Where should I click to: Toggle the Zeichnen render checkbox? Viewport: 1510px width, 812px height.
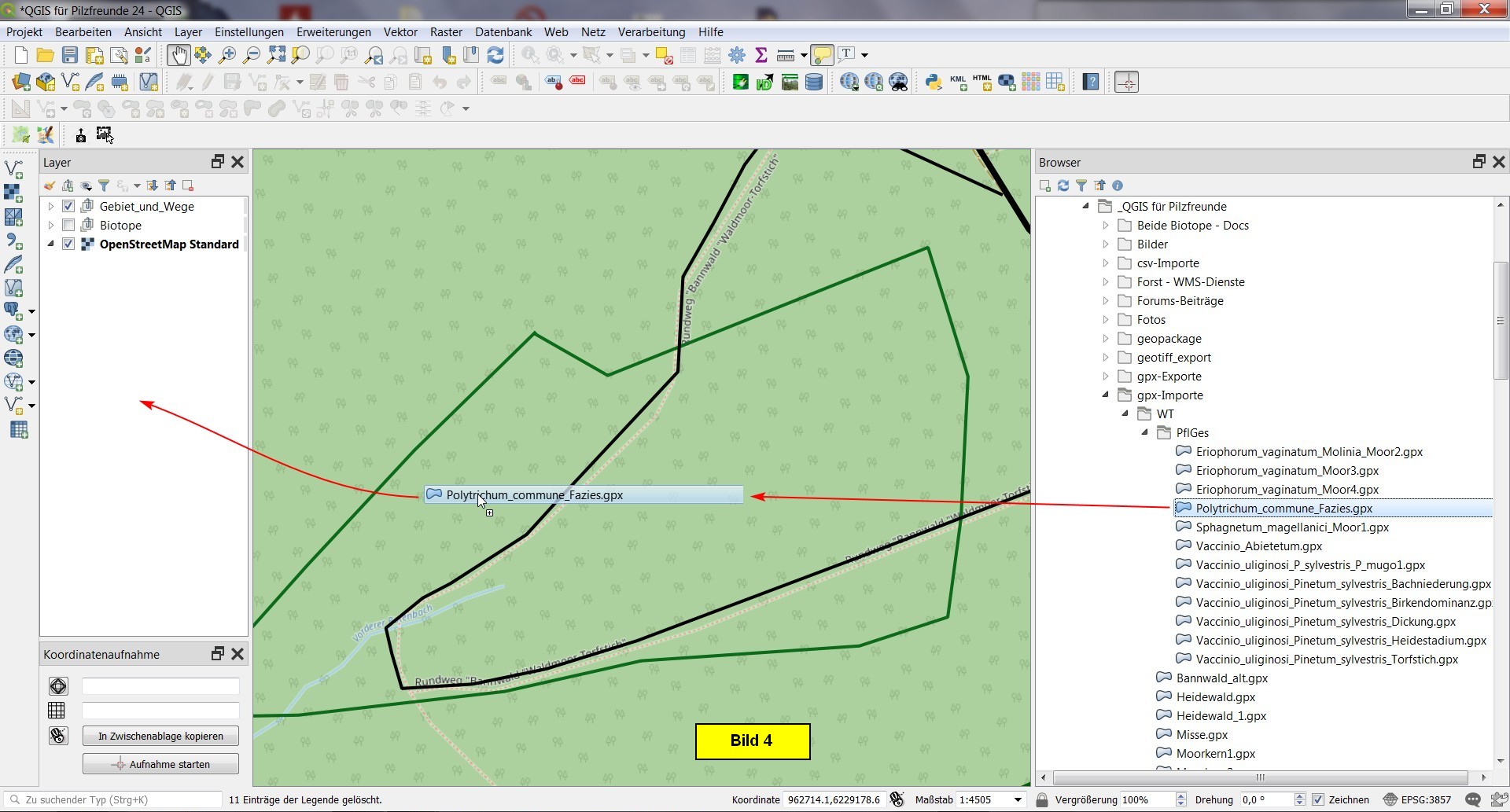(x=1318, y=799)
